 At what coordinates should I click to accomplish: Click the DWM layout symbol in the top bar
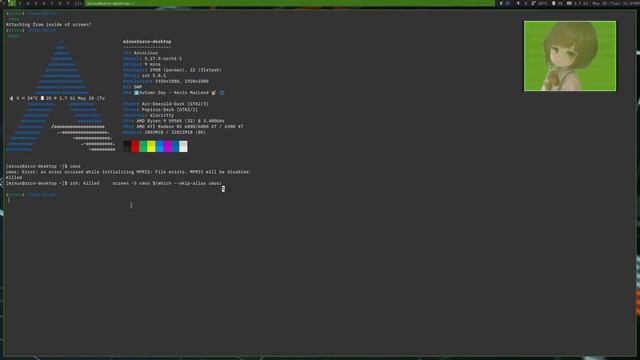(78, 3)
